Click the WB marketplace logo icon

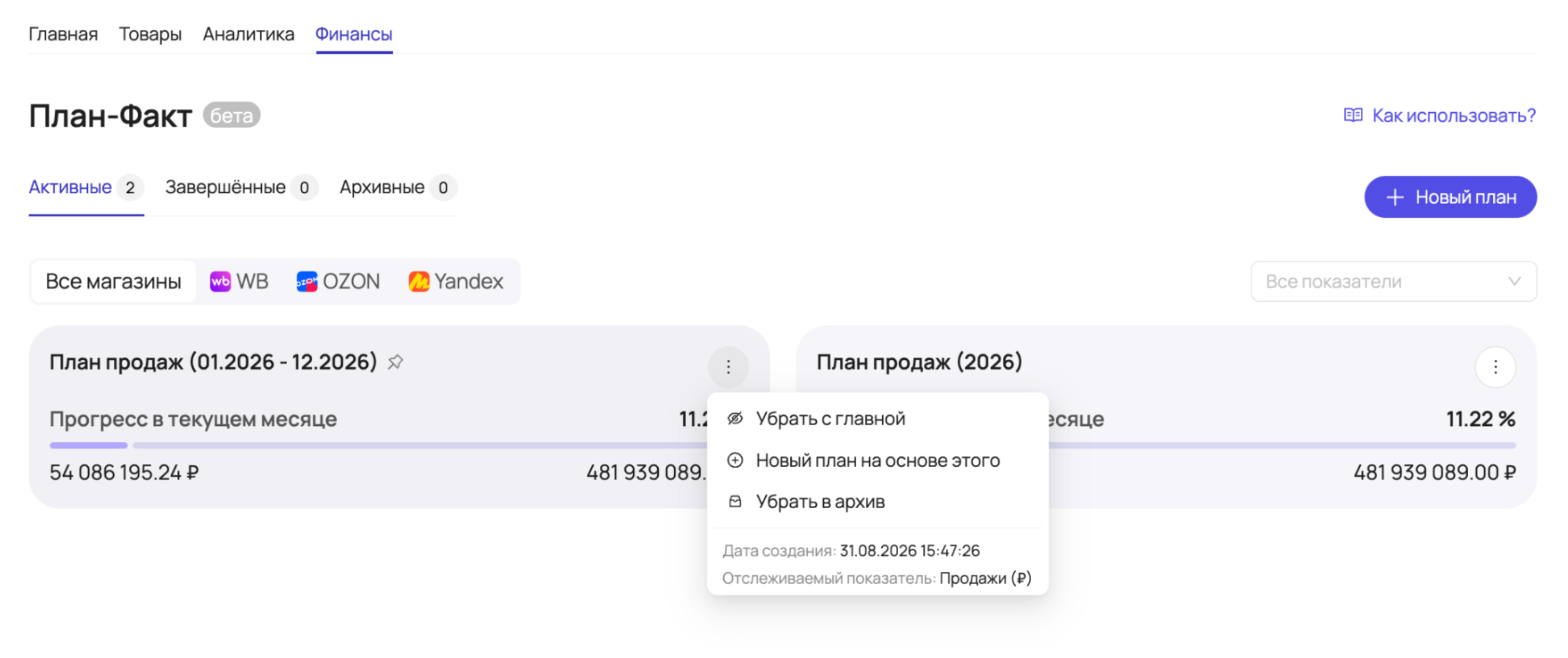220,281
